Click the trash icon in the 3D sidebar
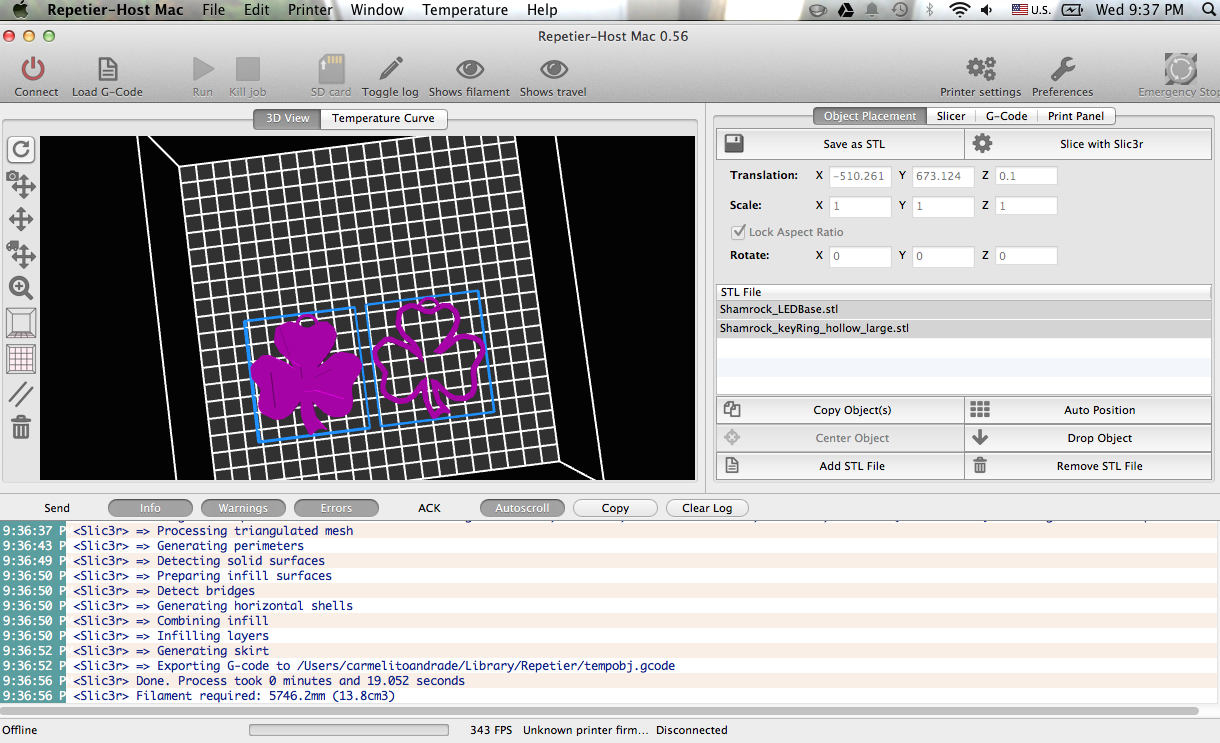Screen dimensions: 1220x743 21,428
